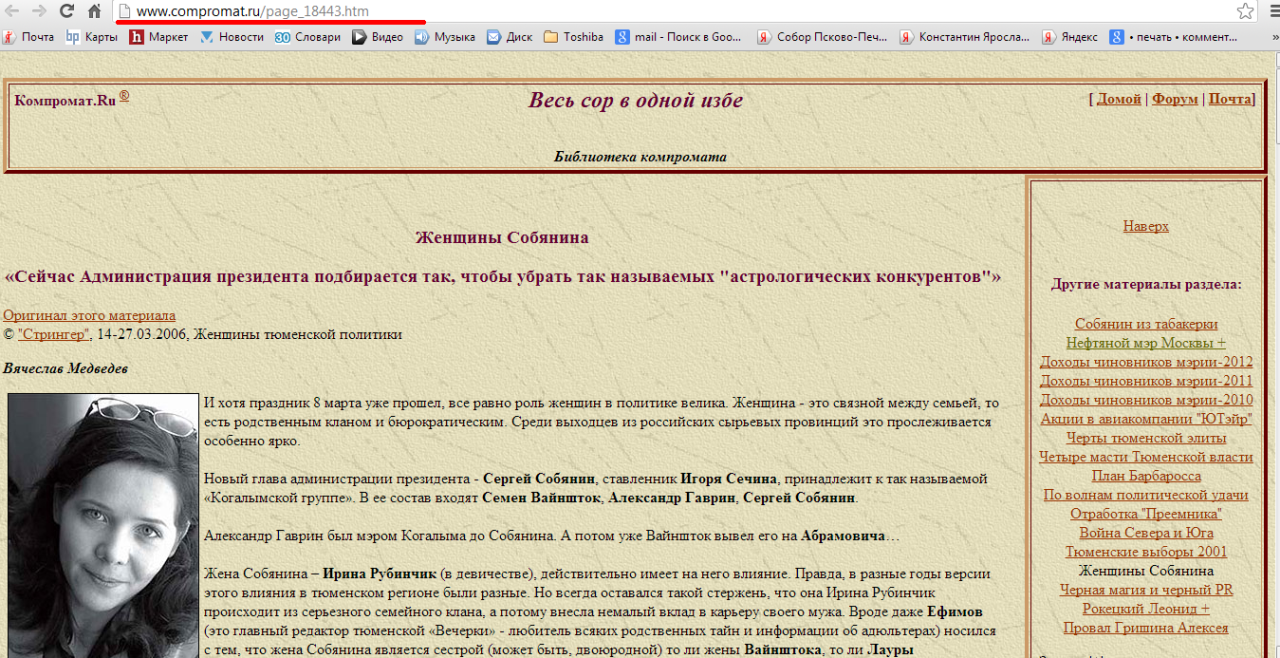Open the Видео bookmark
Viewport: 1280px width, 658px height.
[378, 37]
